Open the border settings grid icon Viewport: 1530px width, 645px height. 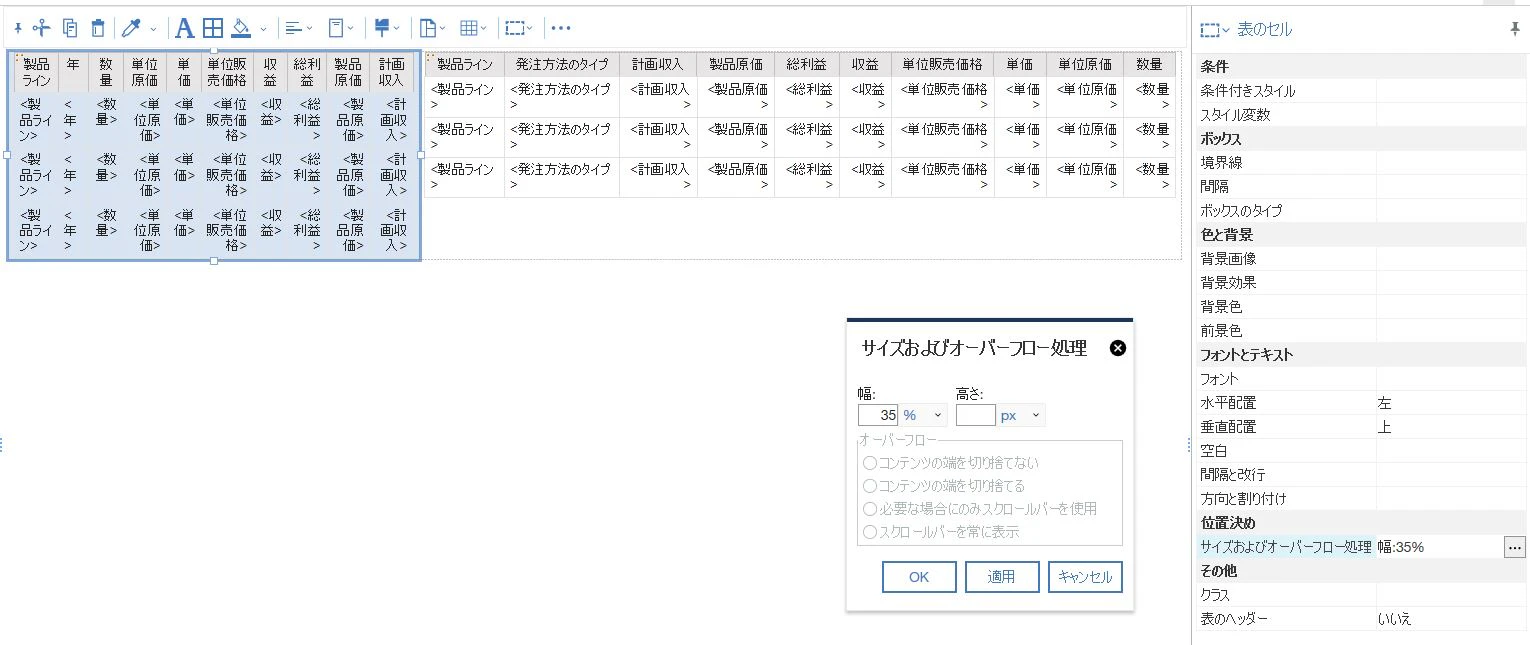point(213,28)
